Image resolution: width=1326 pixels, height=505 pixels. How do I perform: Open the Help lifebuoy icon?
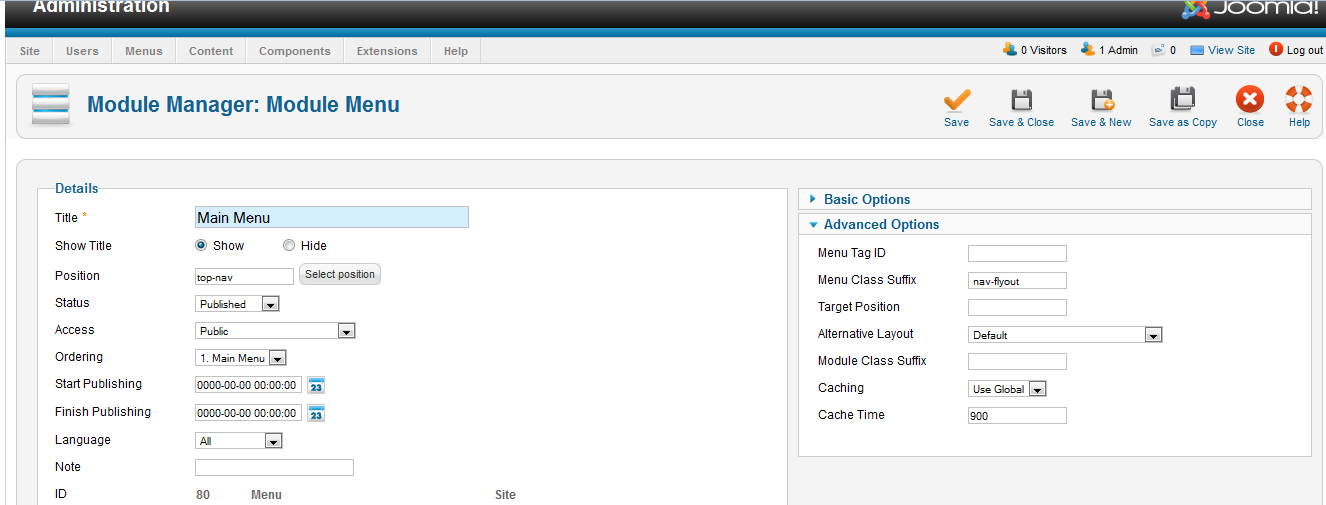[1299, 100]
